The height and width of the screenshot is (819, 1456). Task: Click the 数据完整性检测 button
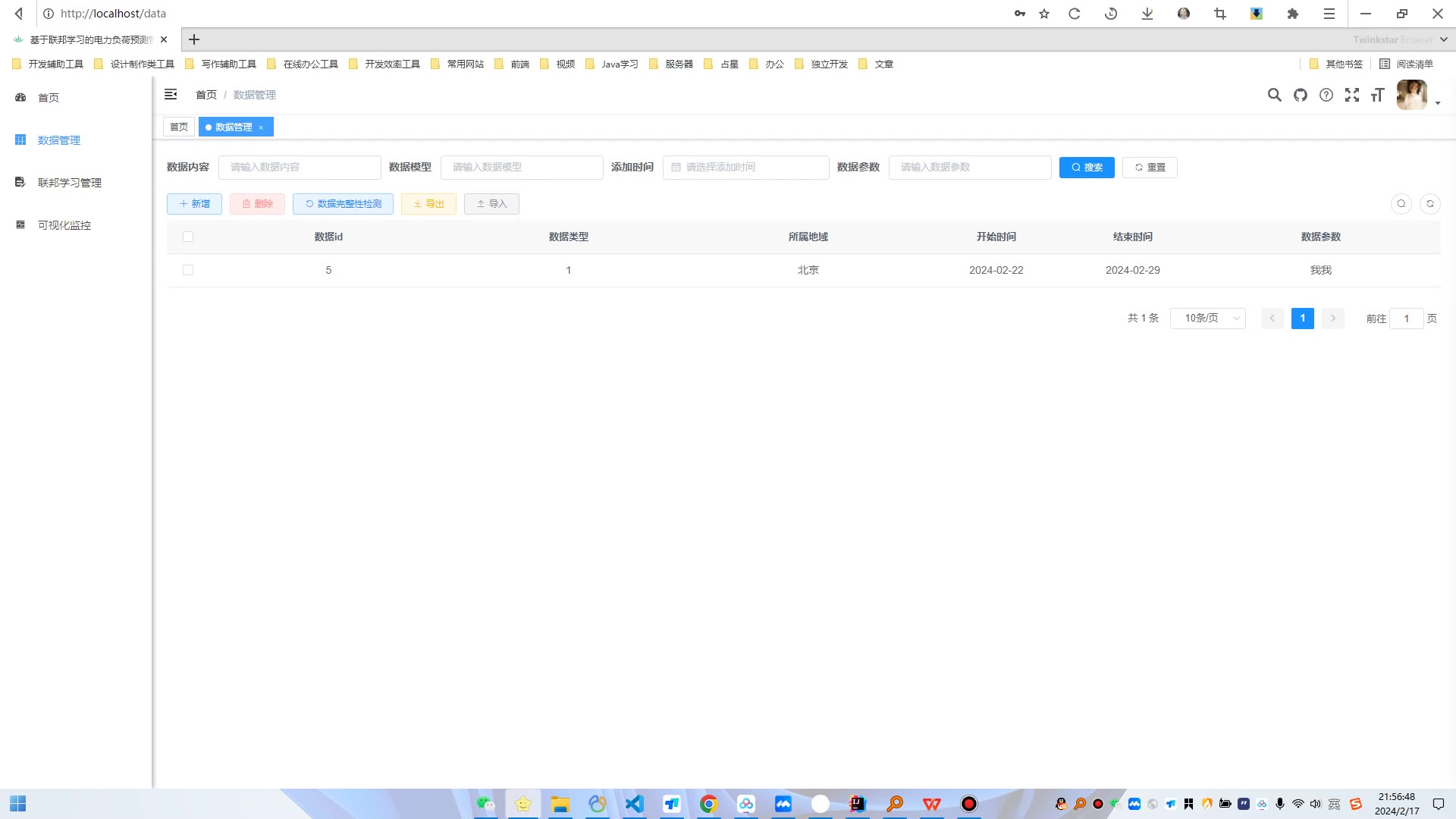343,203
